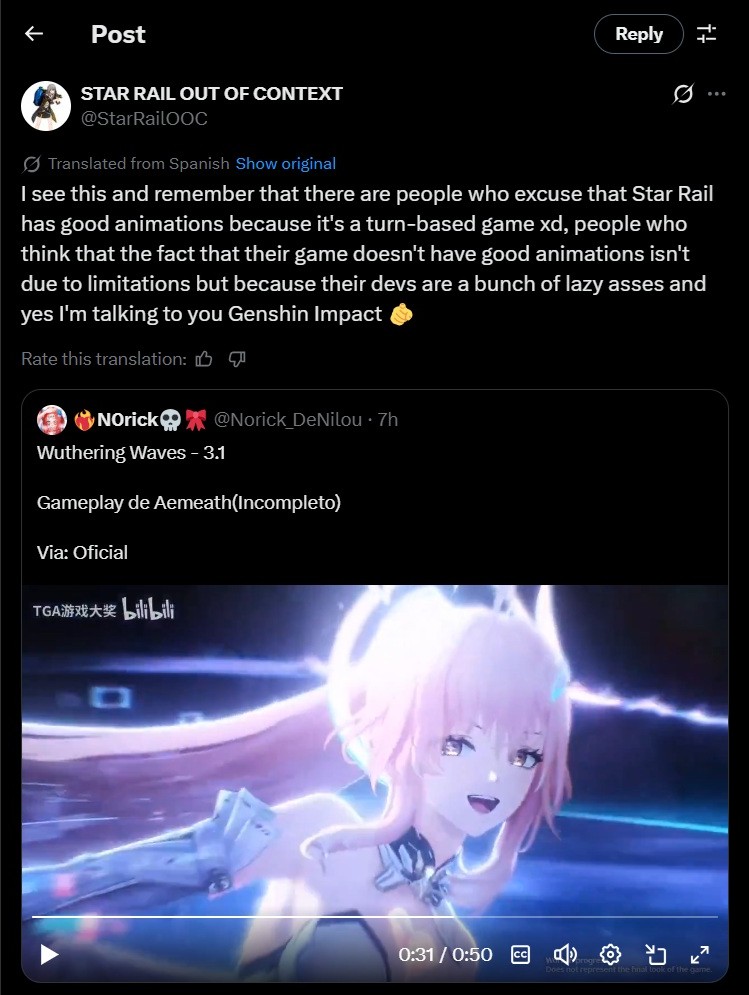
Task: Go back with the left arrow icon
Action: pyautogui.click(x=34, y=34)
